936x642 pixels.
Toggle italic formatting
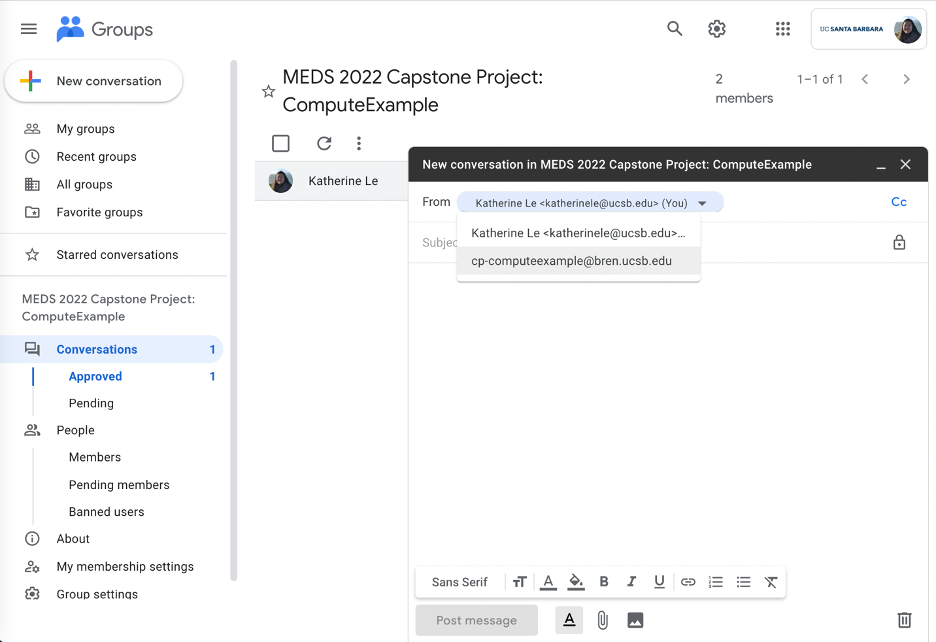coord(632,582)
